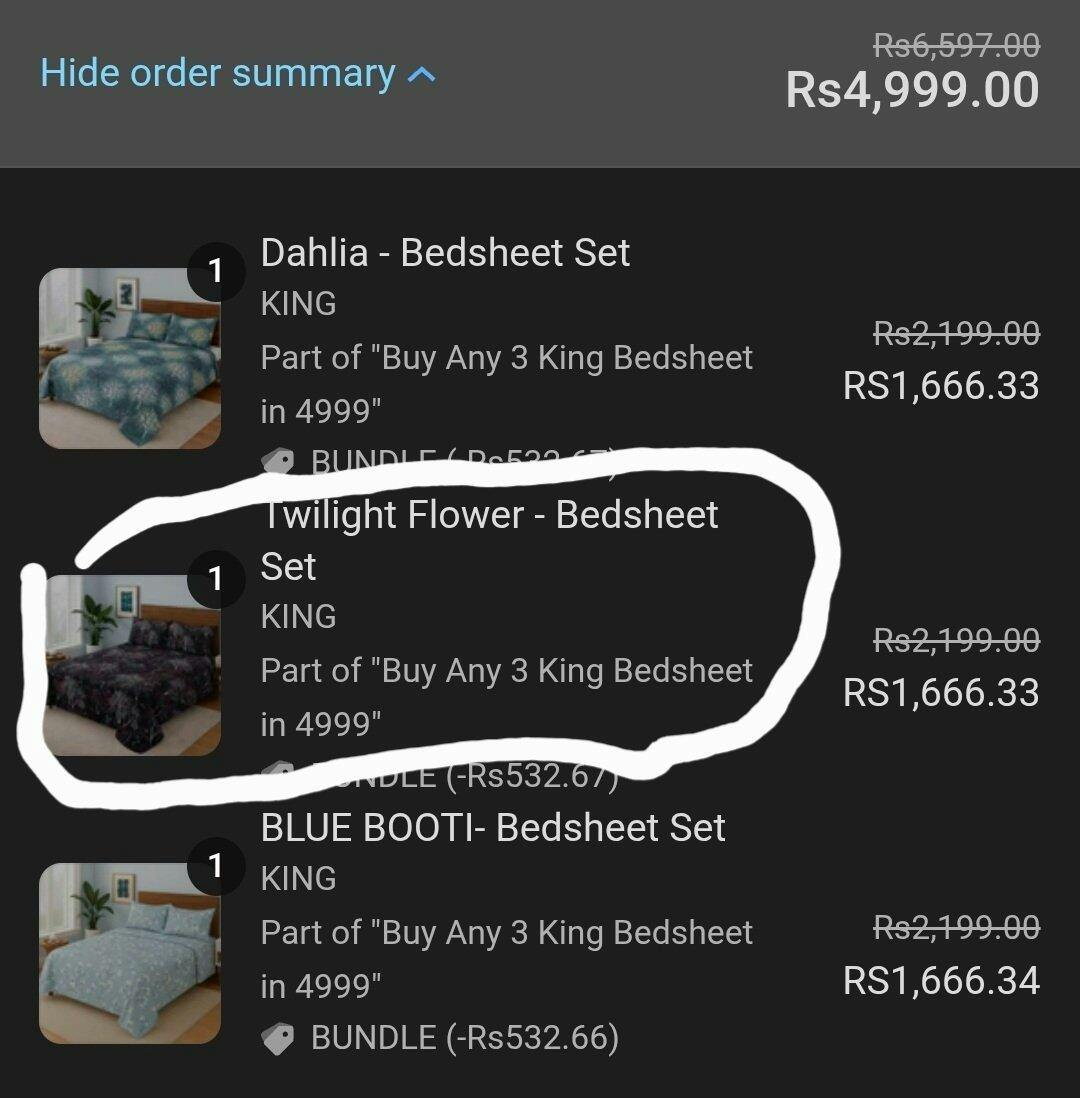
Task: Open the Dahlia bedsheet thumbnail
Action: pyautogui.click(x=129, y=357)
